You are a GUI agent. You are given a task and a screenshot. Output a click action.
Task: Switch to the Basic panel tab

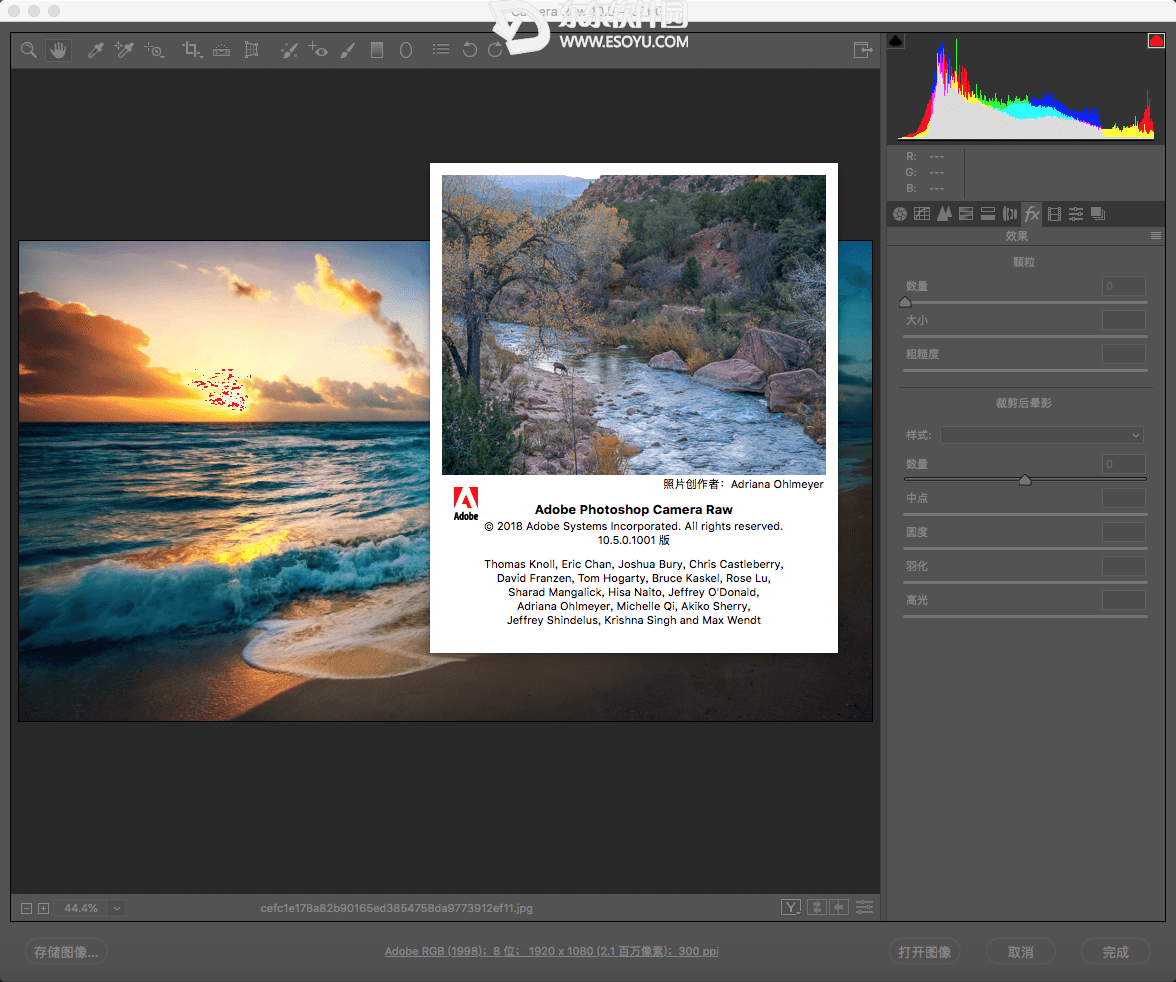pos(900,215)
